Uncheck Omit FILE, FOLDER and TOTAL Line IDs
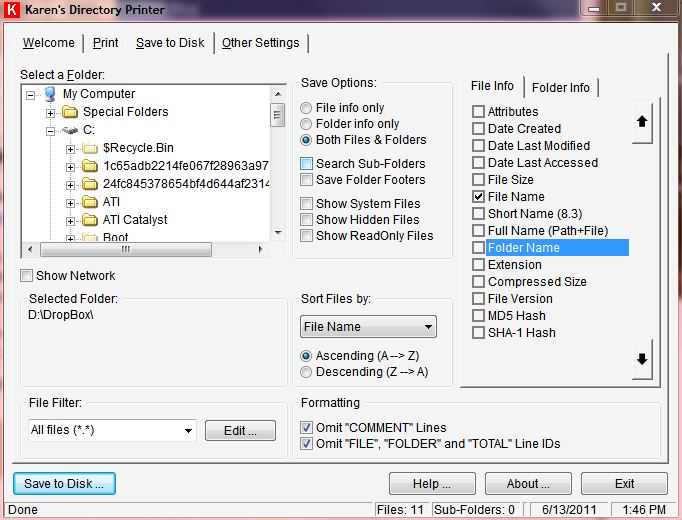This screenshot has height=520, width=682. tap(306, 444)
